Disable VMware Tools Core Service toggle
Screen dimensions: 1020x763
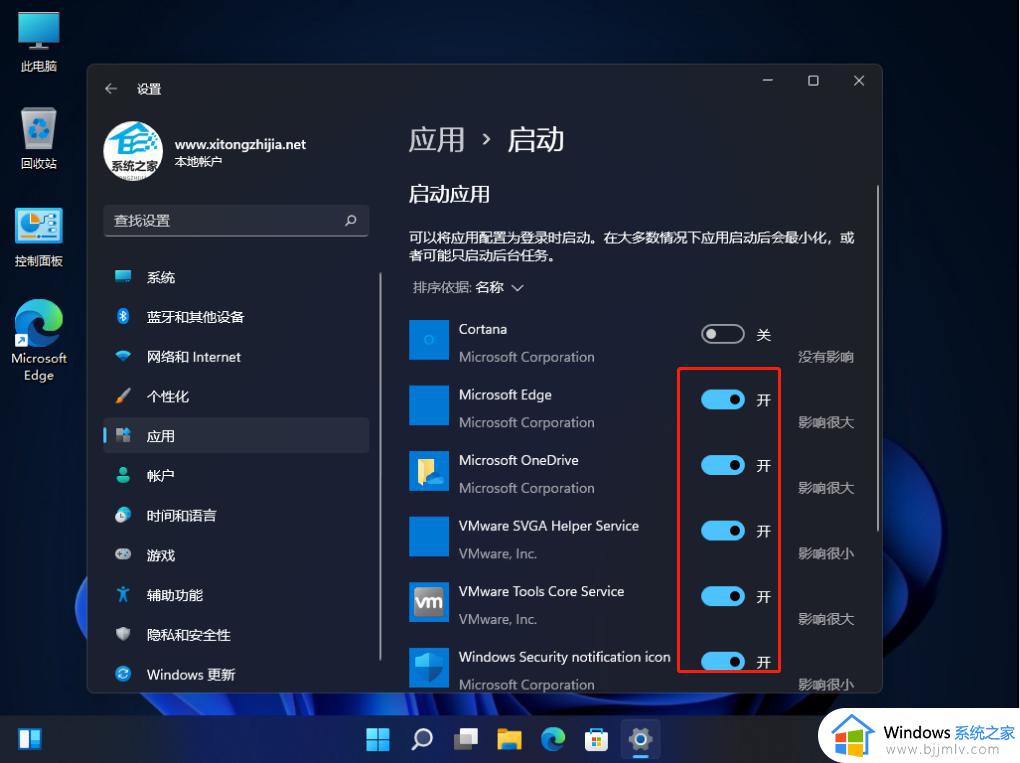[723, 596]
